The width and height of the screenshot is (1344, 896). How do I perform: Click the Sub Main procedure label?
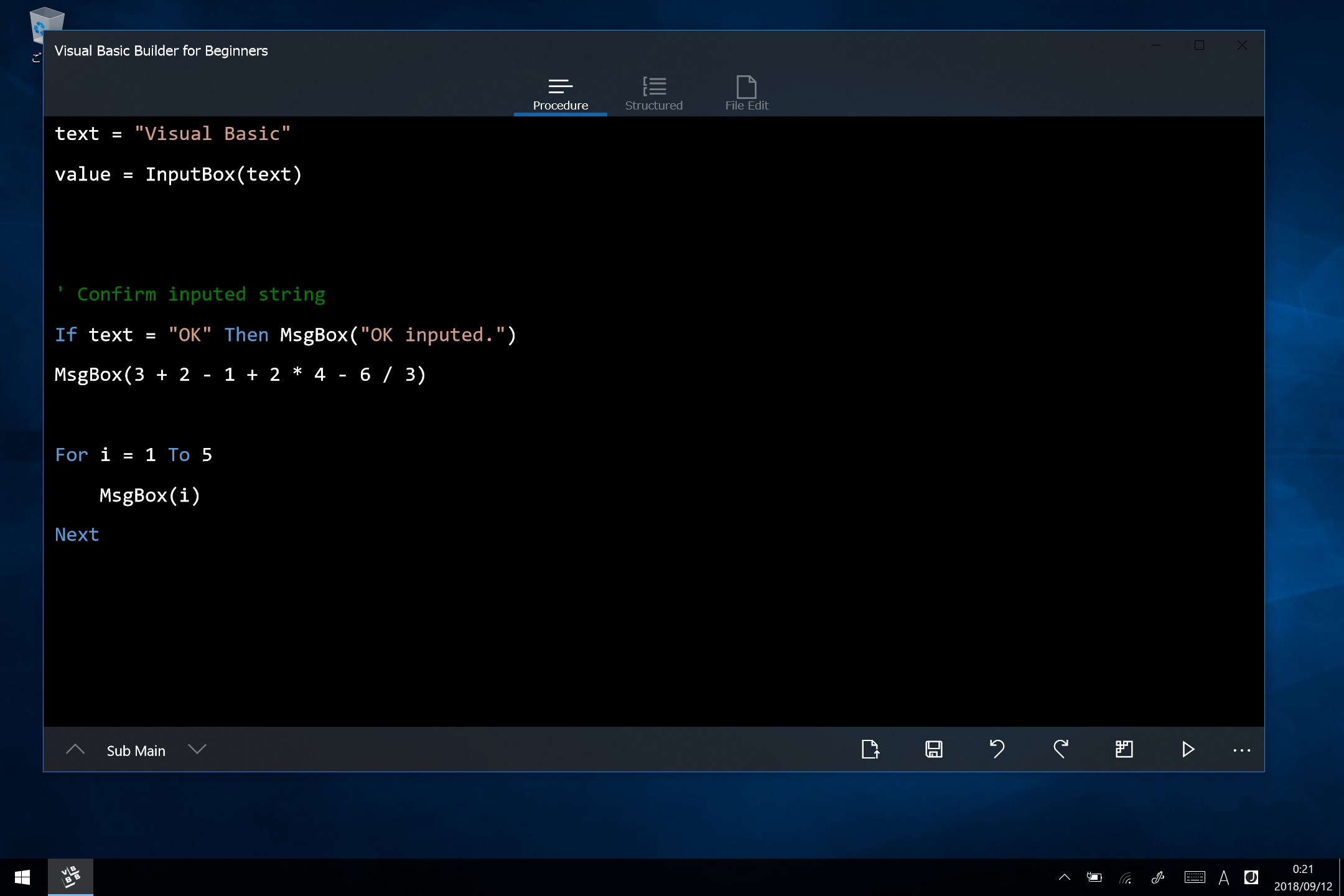point(136,751)
